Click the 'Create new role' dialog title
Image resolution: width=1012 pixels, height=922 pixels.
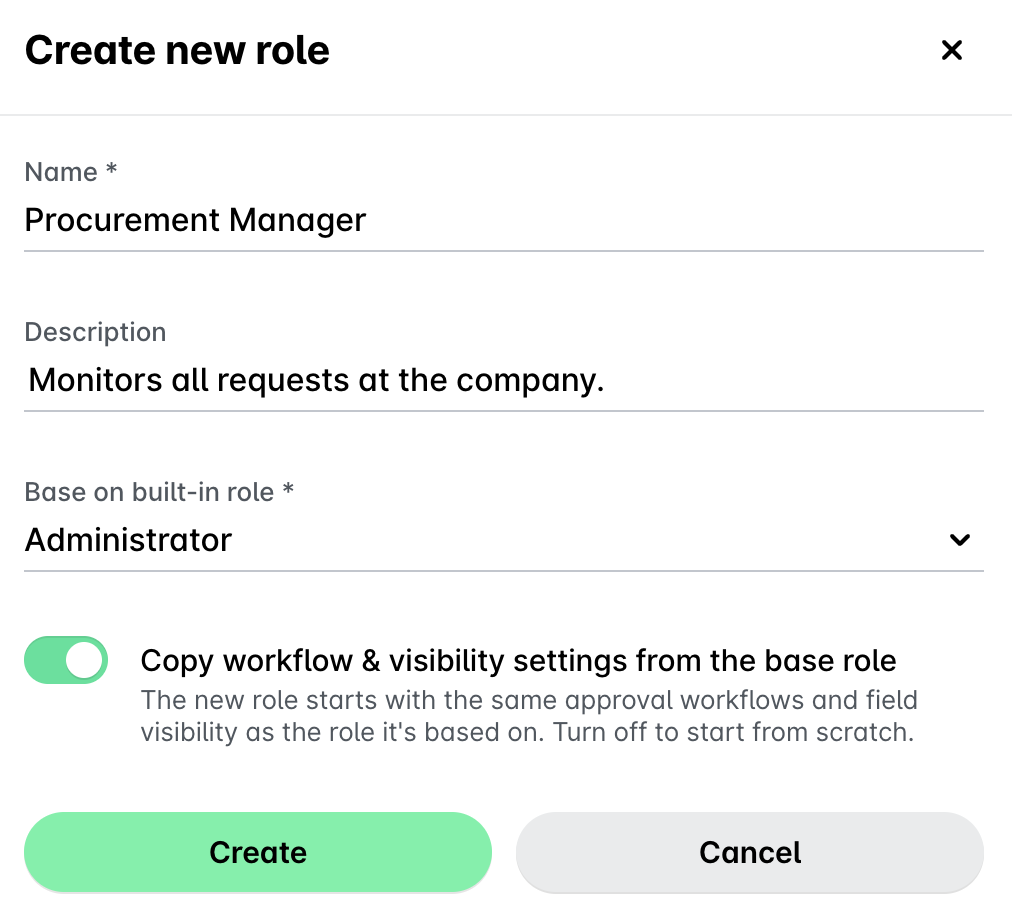pos(177,50)
